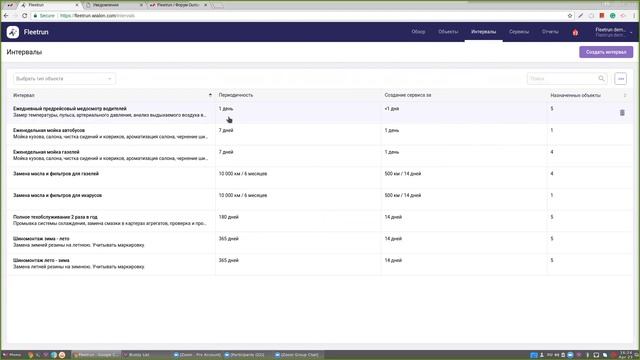Click the Fleetrun logo icon
The image size is (640, 360).
coord(13,32)
